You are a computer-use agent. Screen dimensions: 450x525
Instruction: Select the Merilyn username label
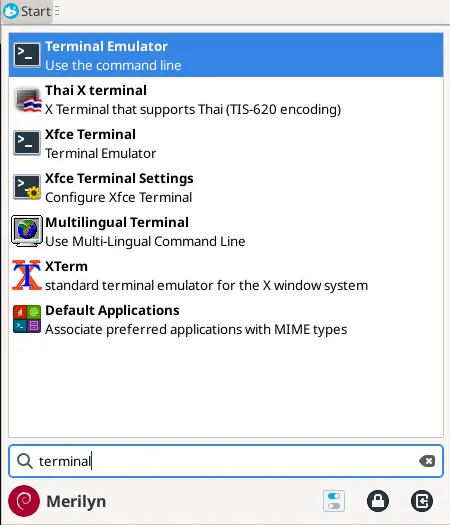76,501
